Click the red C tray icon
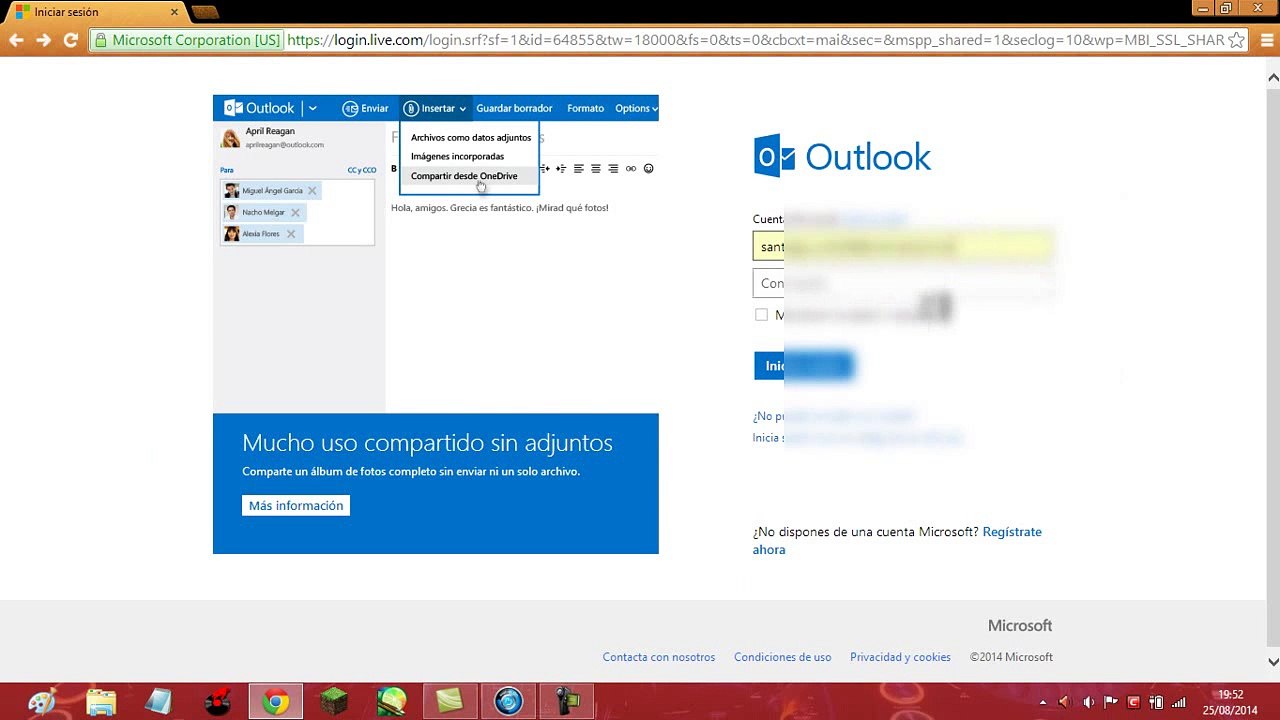 click(x=1133, y=702)
